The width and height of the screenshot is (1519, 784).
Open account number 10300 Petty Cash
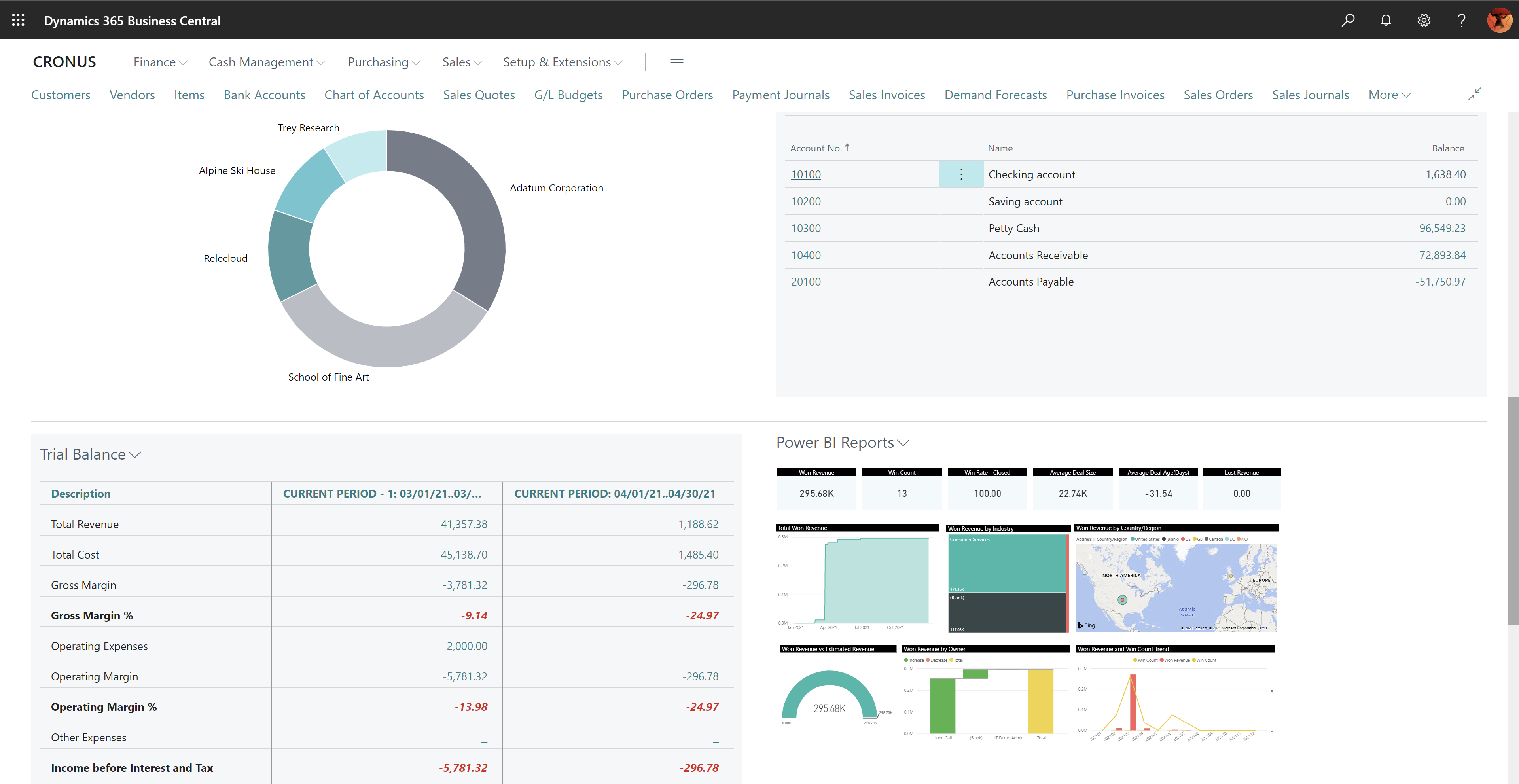pos(805,228)
